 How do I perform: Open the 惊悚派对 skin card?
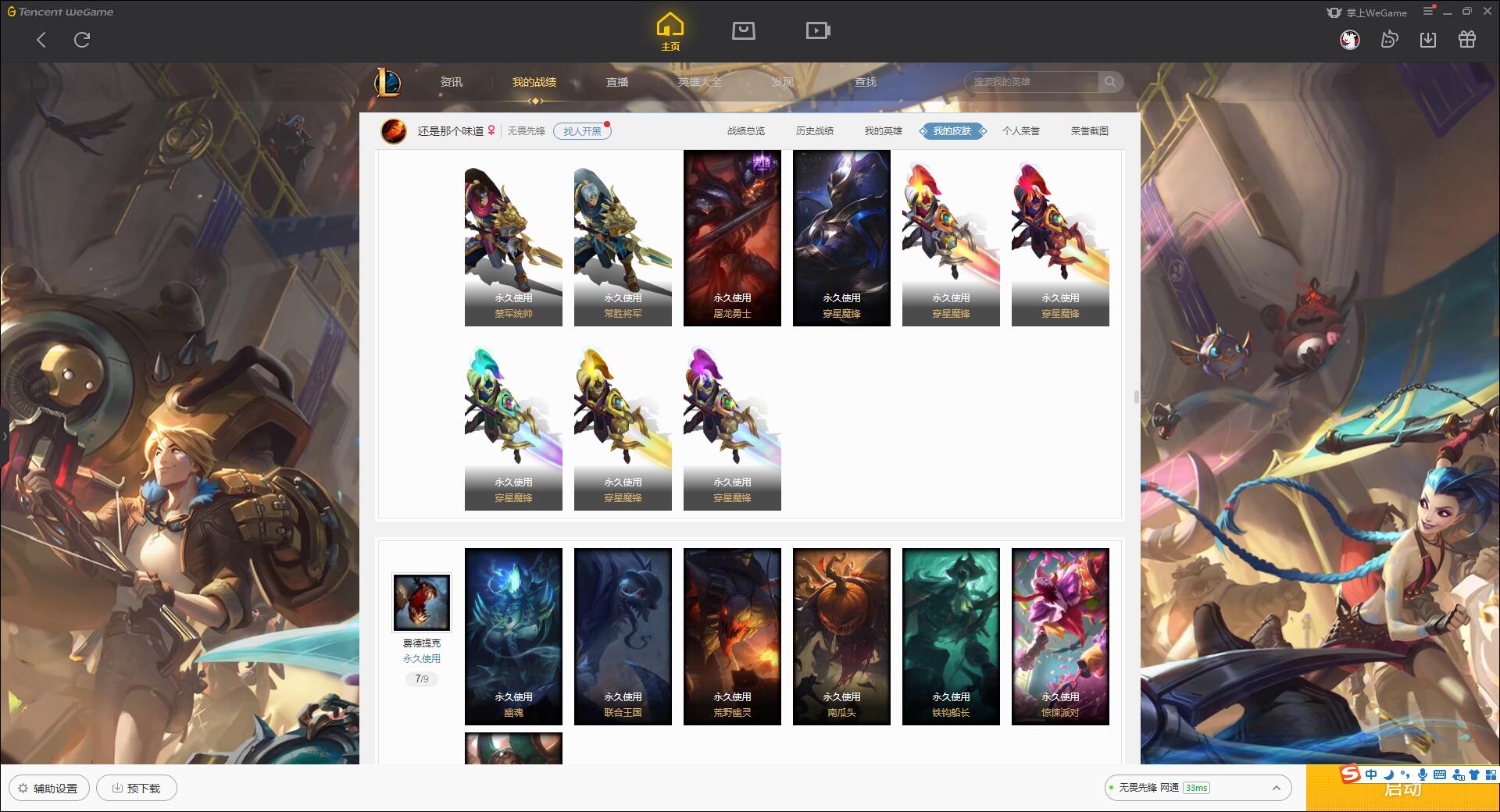click(x=1060, y=636)
